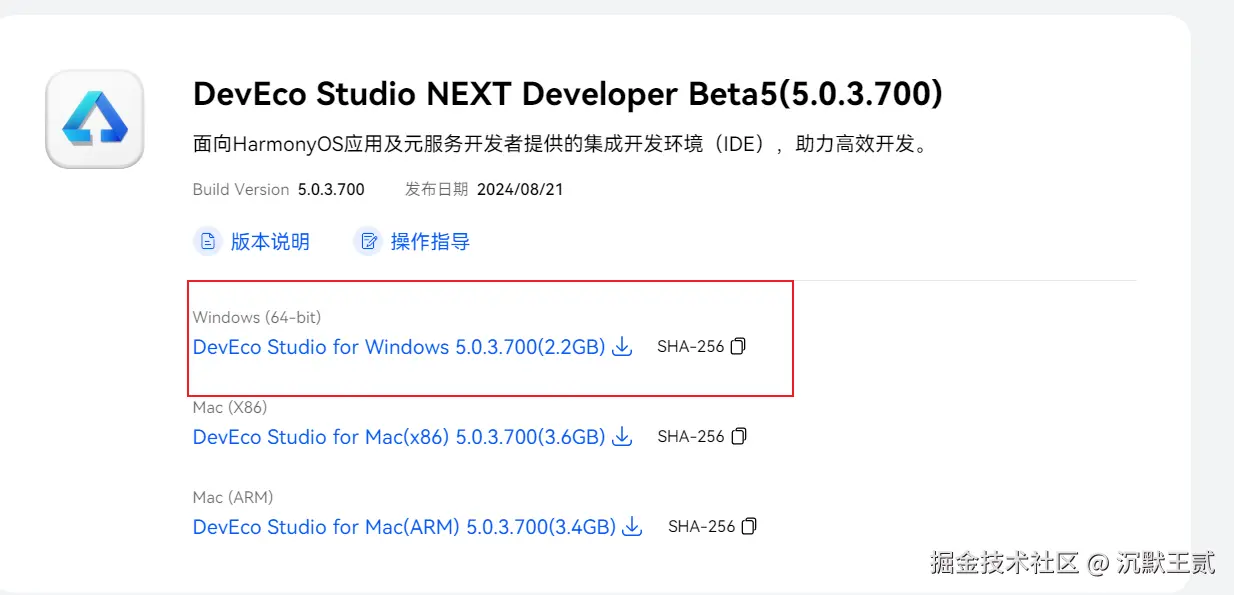This screenshot has width=1234, height=595.
Task: Click SHA-256 label for Windows package
Action: [x=690, y=347]
